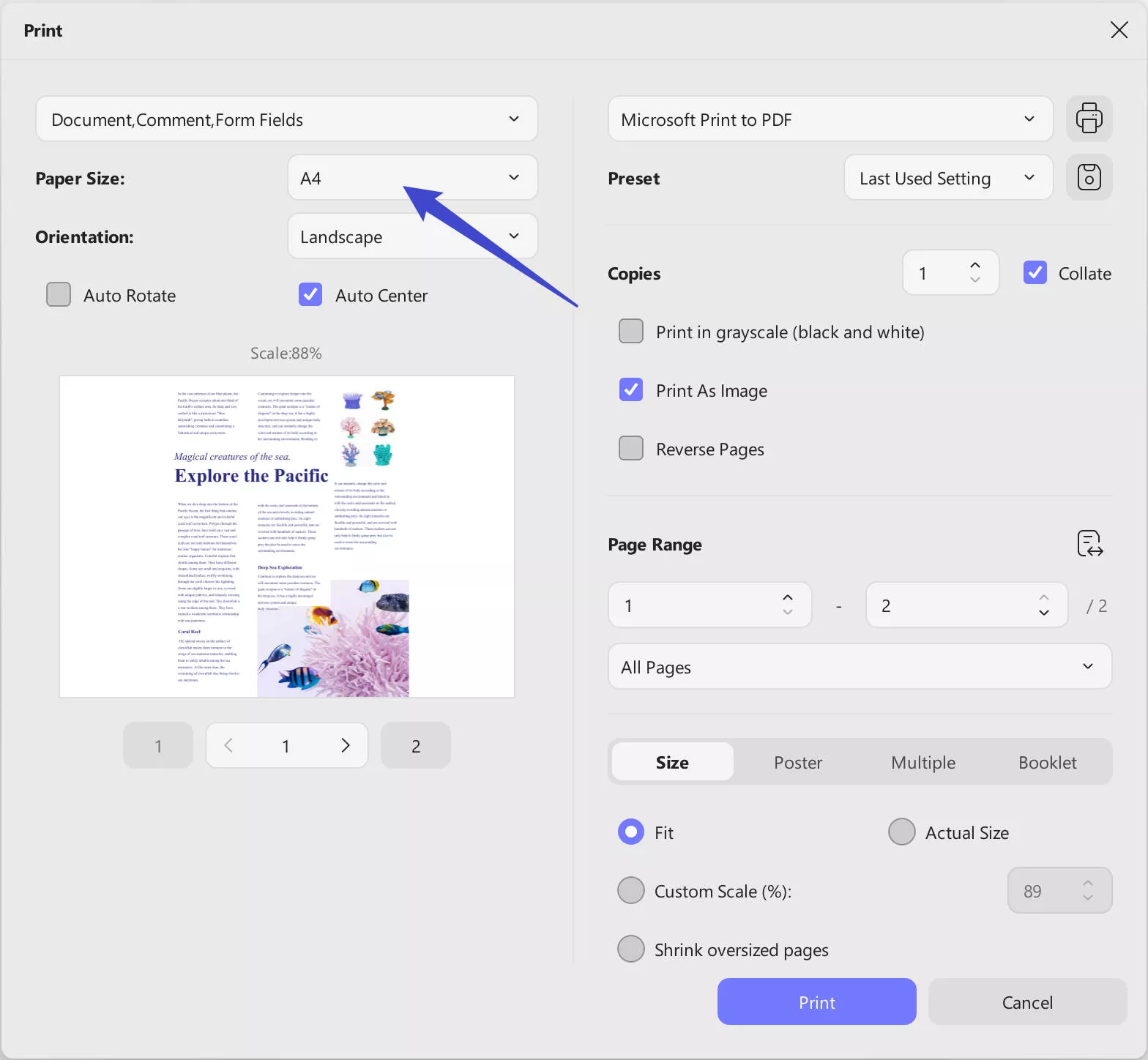Increase the start page number

pyautogui.click(x=788, y=597)
